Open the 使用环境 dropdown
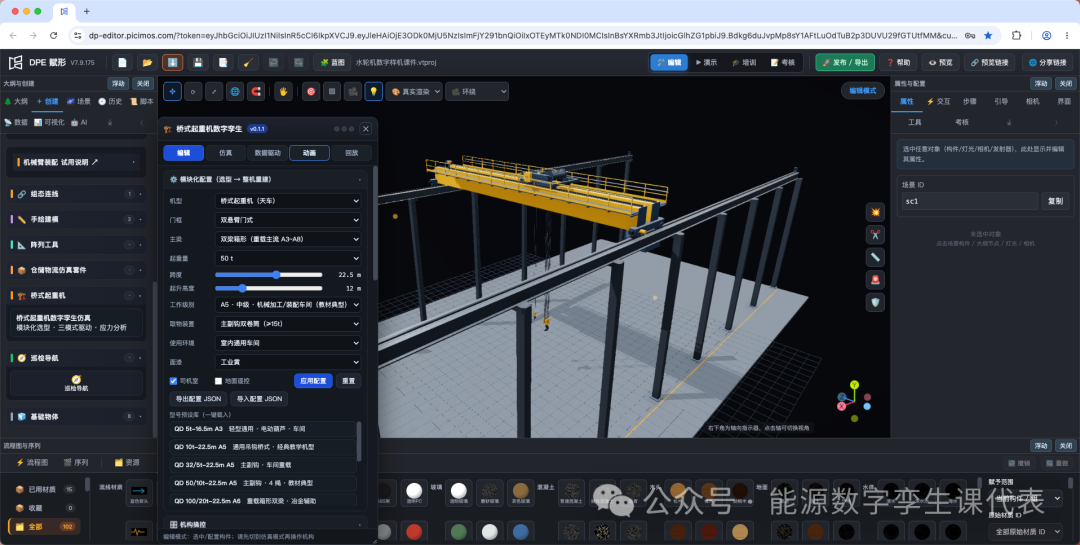Screen dimensions: 1080x545 pyautogui.click(x=288, y=342)
